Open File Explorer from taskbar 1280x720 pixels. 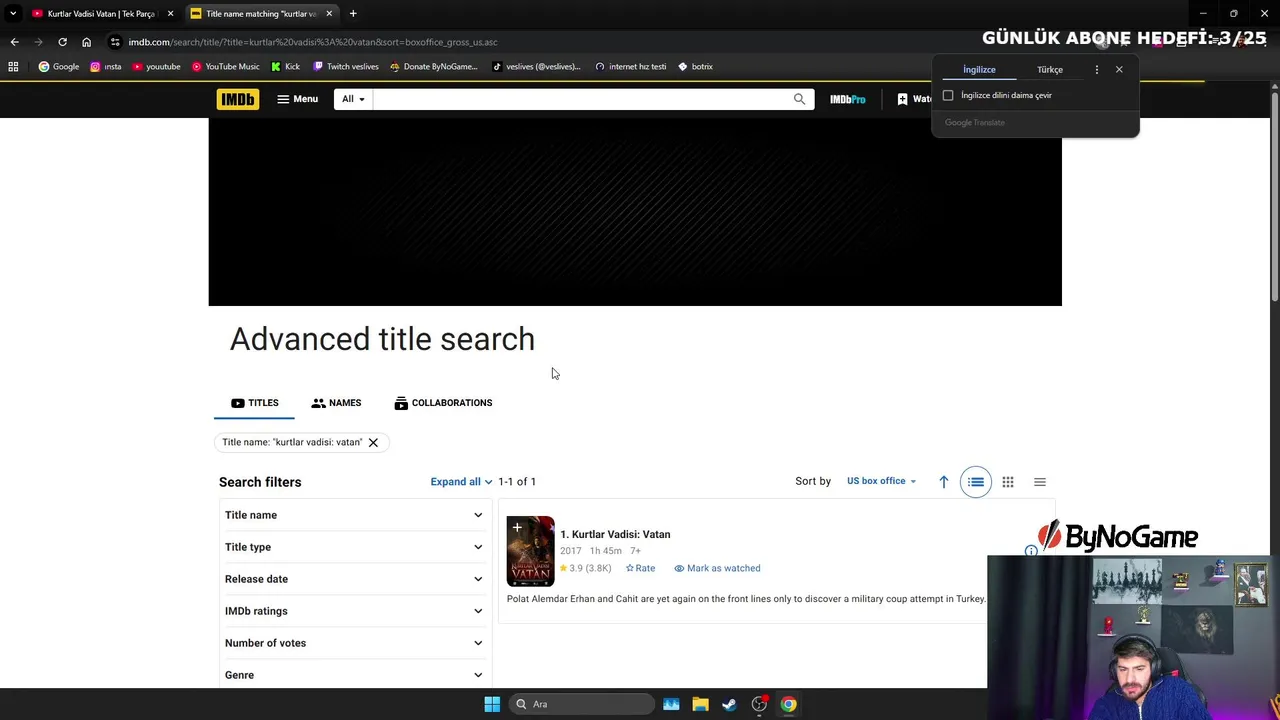point(700,704)
